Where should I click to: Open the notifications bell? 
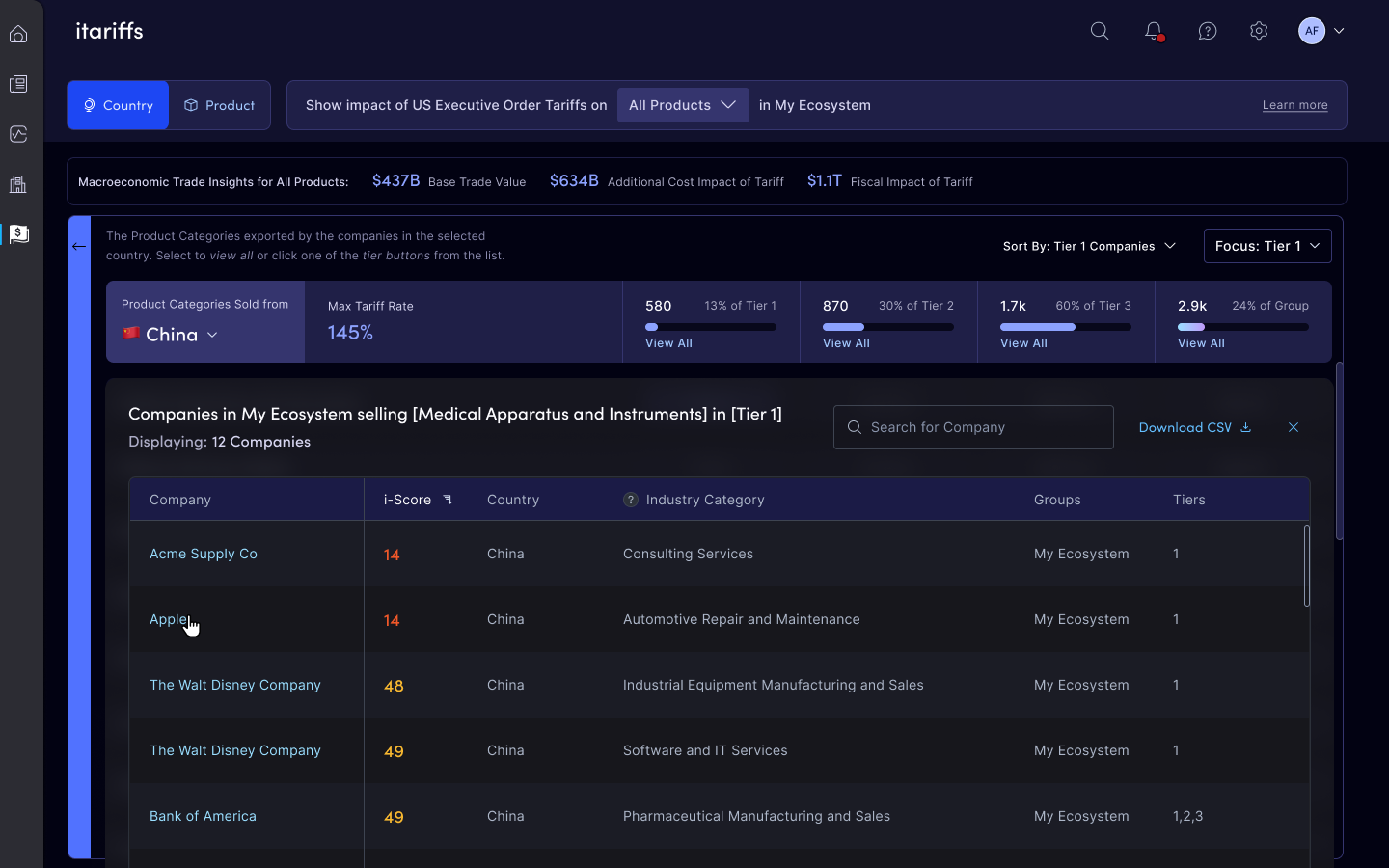(1154, 31)
